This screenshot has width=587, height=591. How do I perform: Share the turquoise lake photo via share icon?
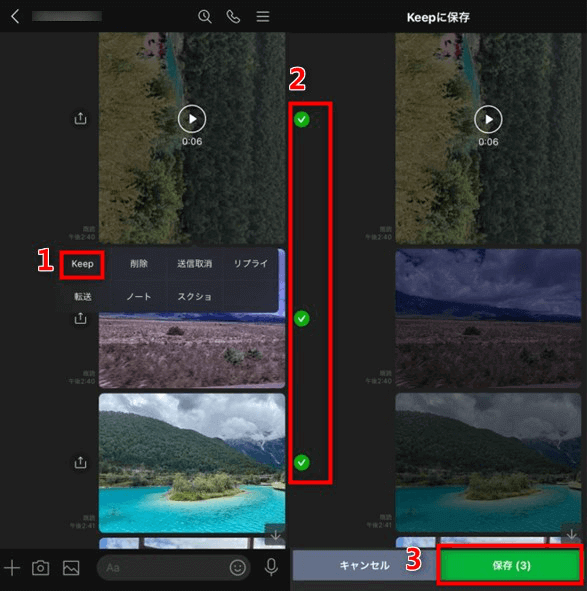pyautogui.click(x=80, y=462)
